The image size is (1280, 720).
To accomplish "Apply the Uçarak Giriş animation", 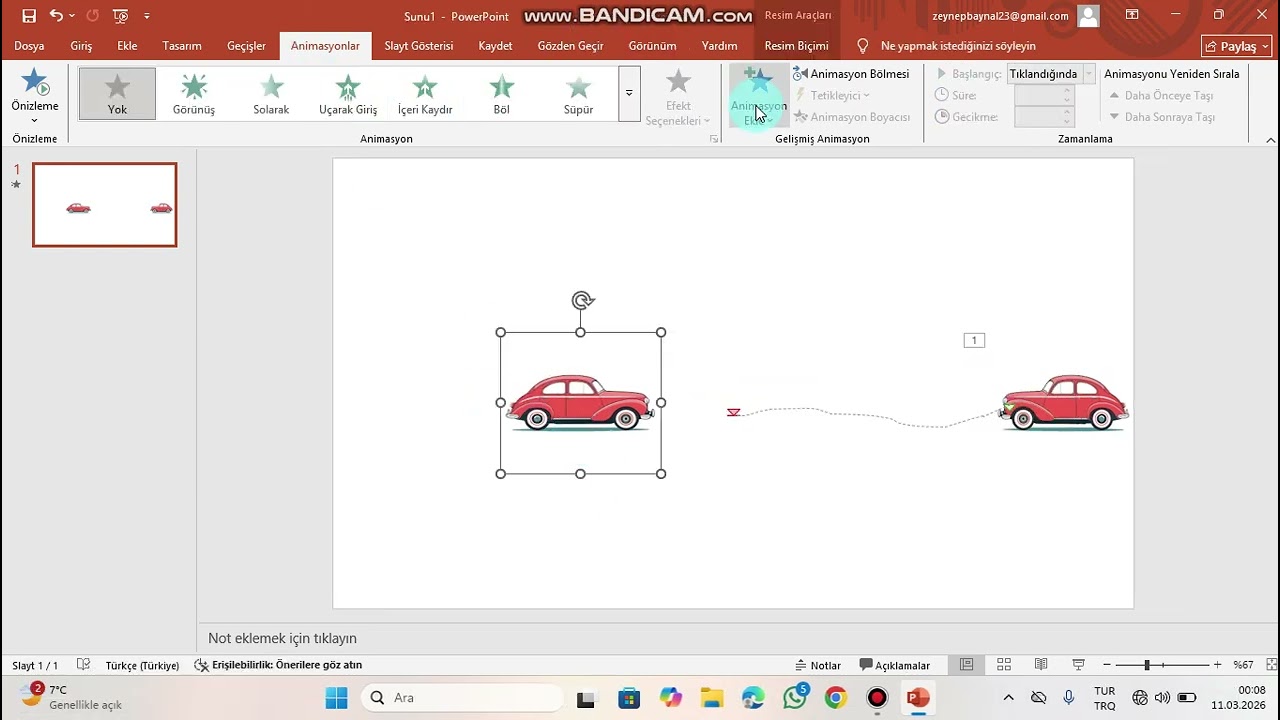I will 348,94.
